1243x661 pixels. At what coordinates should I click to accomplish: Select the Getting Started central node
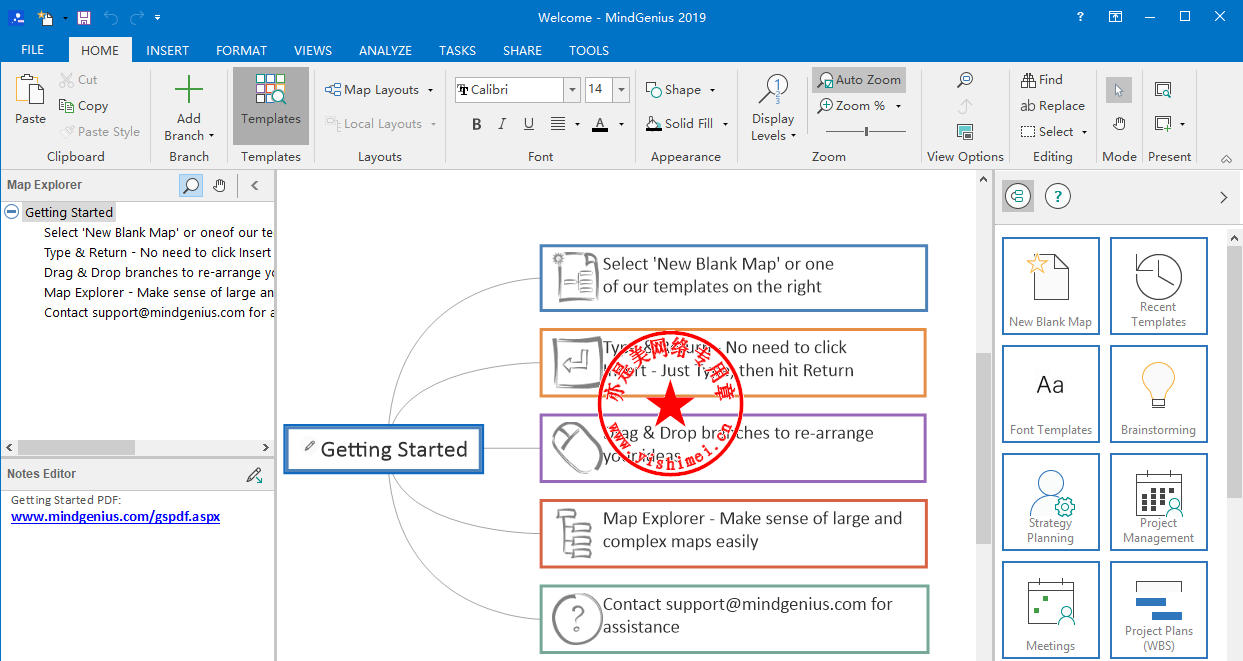coord(384,449)
